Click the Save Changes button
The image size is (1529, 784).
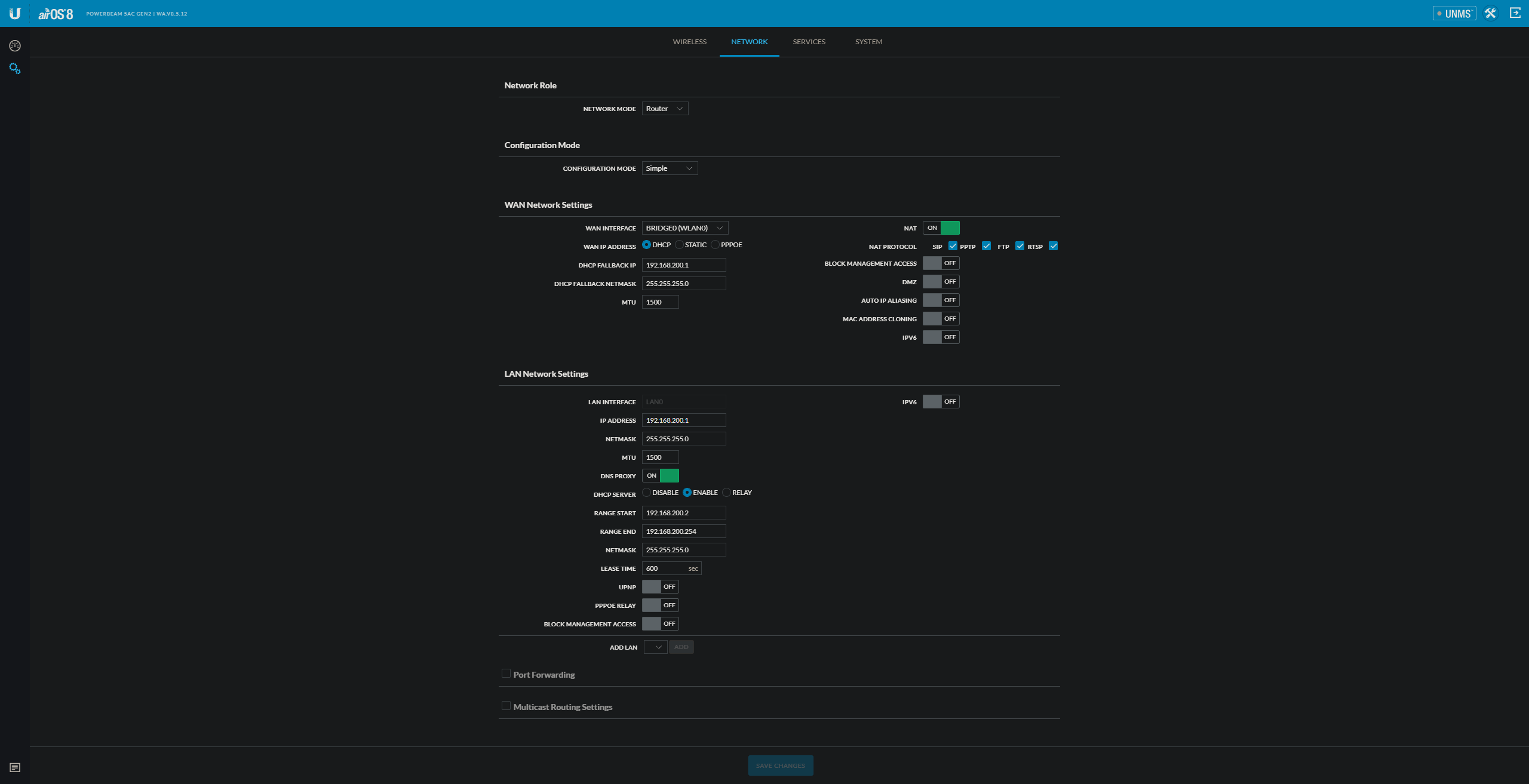(x=780, y=765)
